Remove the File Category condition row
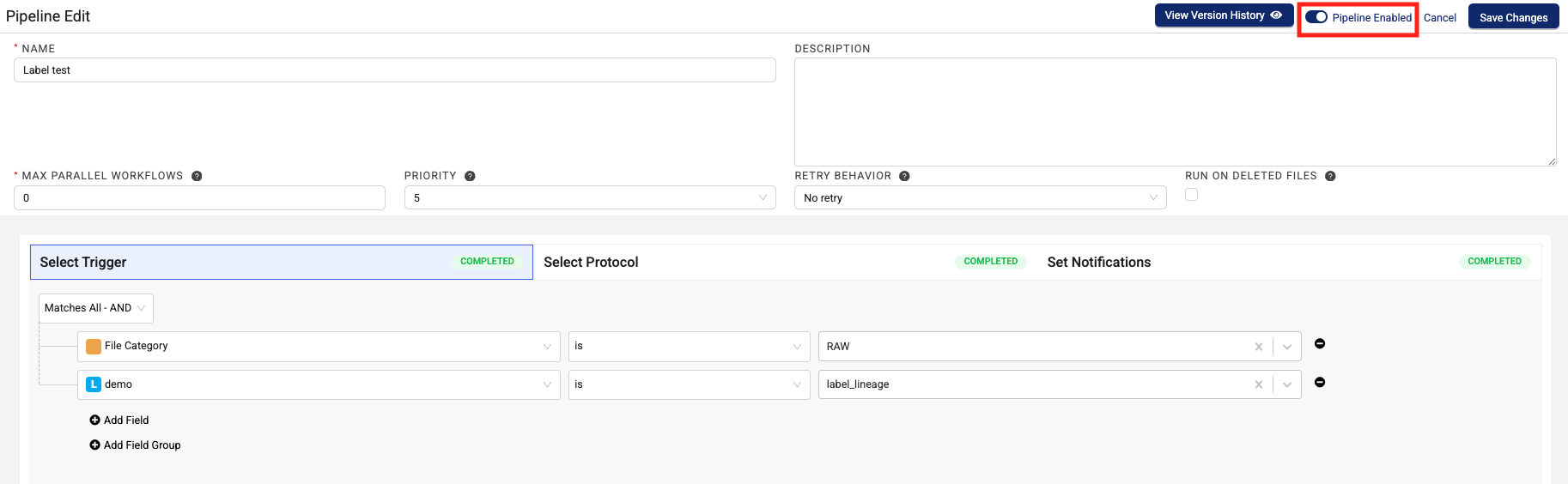The height and width of the screenshot is (484, 1568). click(x=1320, y=343)
